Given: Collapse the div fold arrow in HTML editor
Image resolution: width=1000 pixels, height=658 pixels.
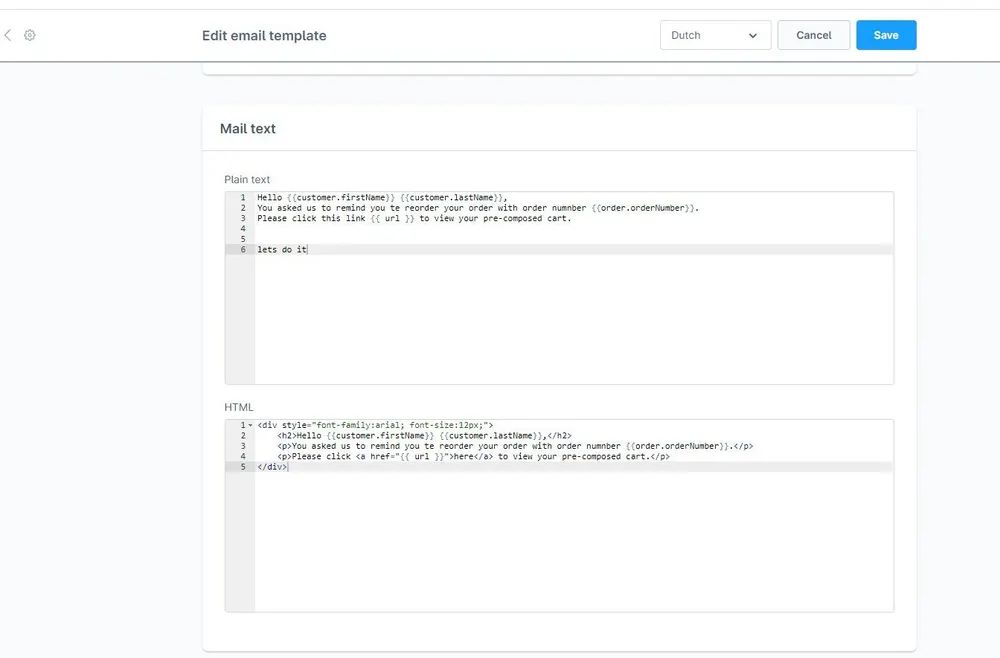Looking at the screenshot, I should pos(251,425).
